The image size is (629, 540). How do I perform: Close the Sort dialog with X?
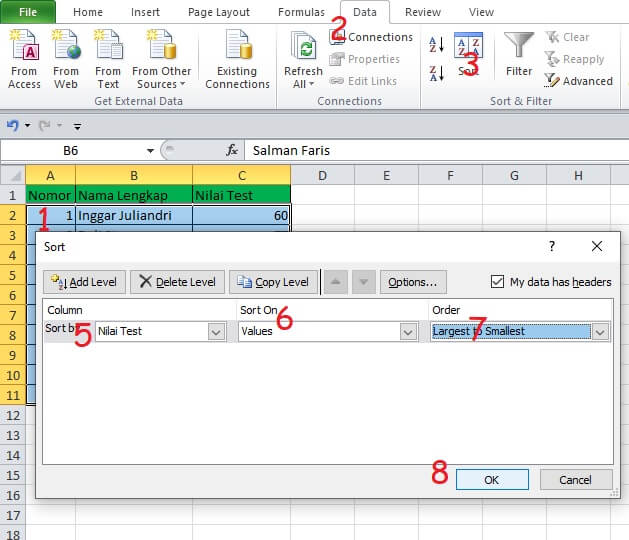point(597,246)
